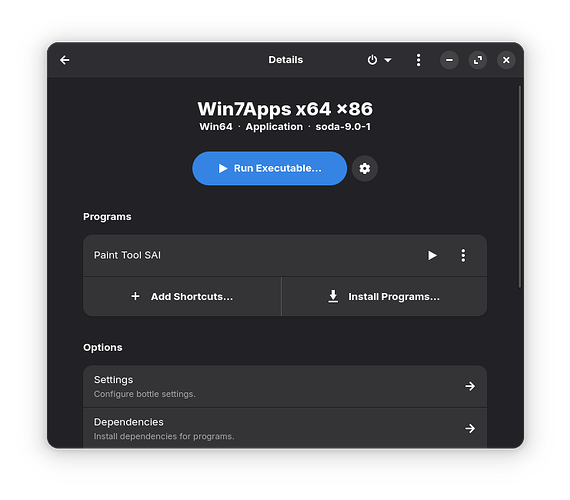Screen dimensions: 570x500
Task: Click the Programs section heading
Action: click(x=107, y=217)
